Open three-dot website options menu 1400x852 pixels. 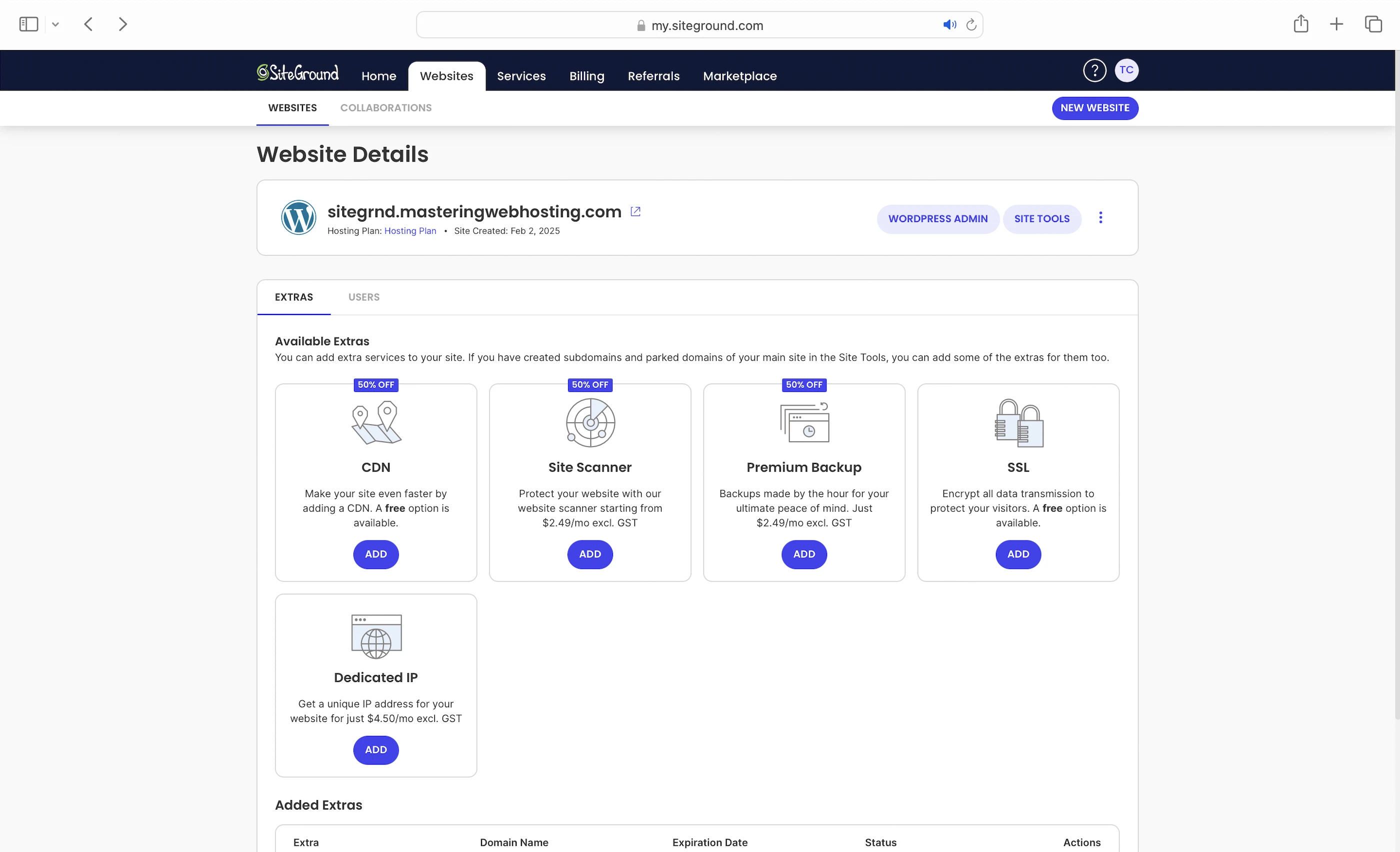[x=1100, y=218]
